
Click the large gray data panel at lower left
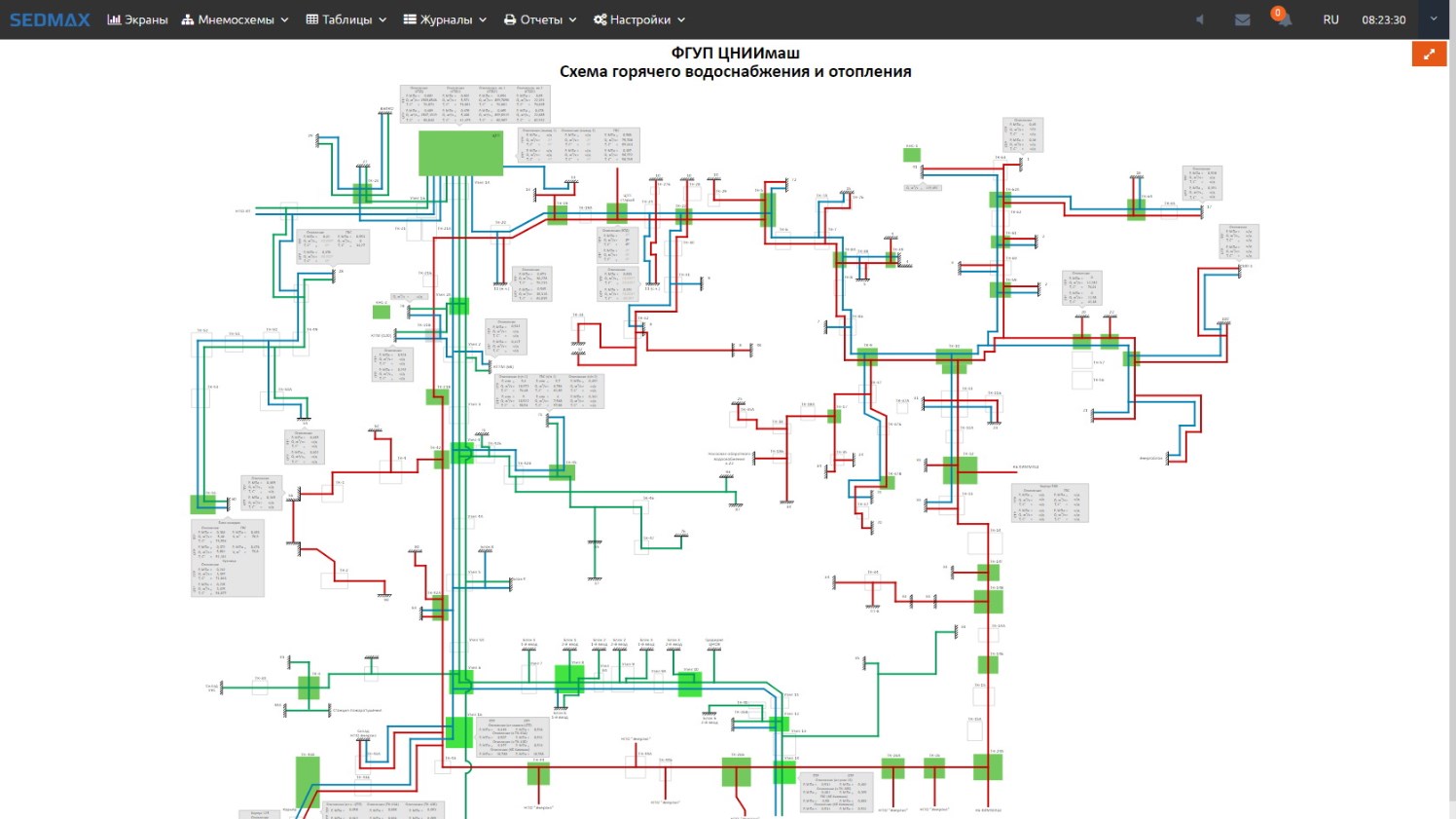pyautogui.click(x=228, y=557)
